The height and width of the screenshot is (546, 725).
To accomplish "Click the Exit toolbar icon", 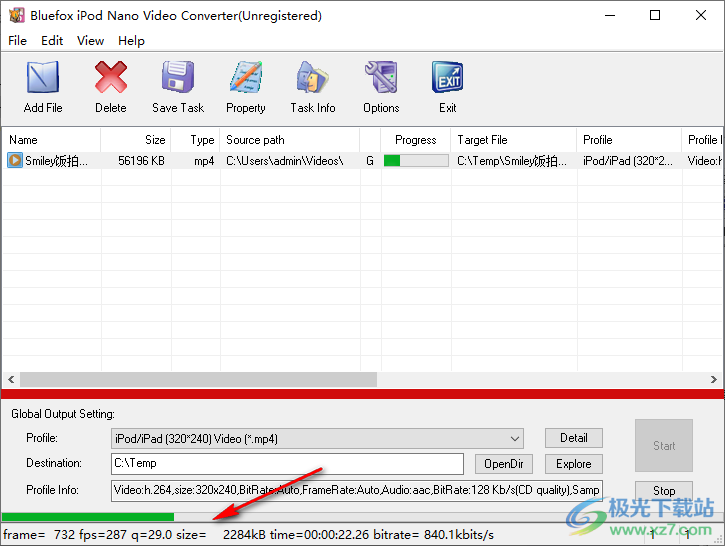I will [x=448, y=77].
